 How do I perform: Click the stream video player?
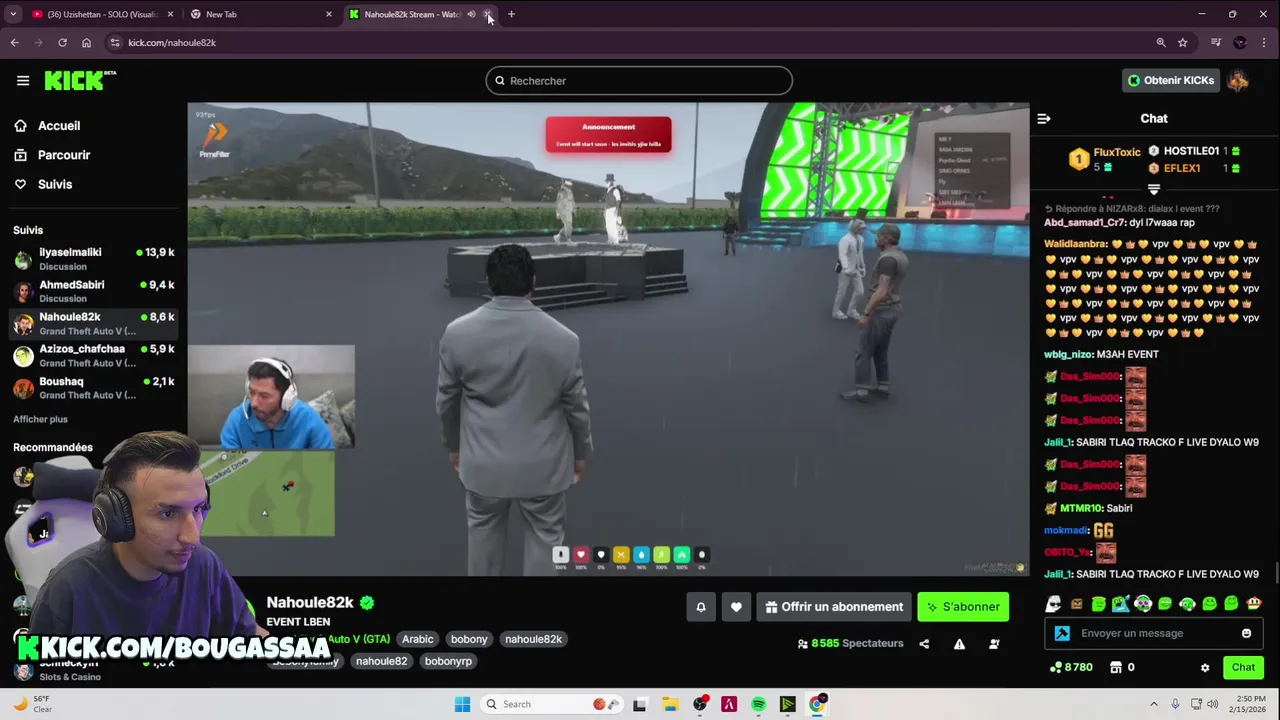[x=608, y=339]
